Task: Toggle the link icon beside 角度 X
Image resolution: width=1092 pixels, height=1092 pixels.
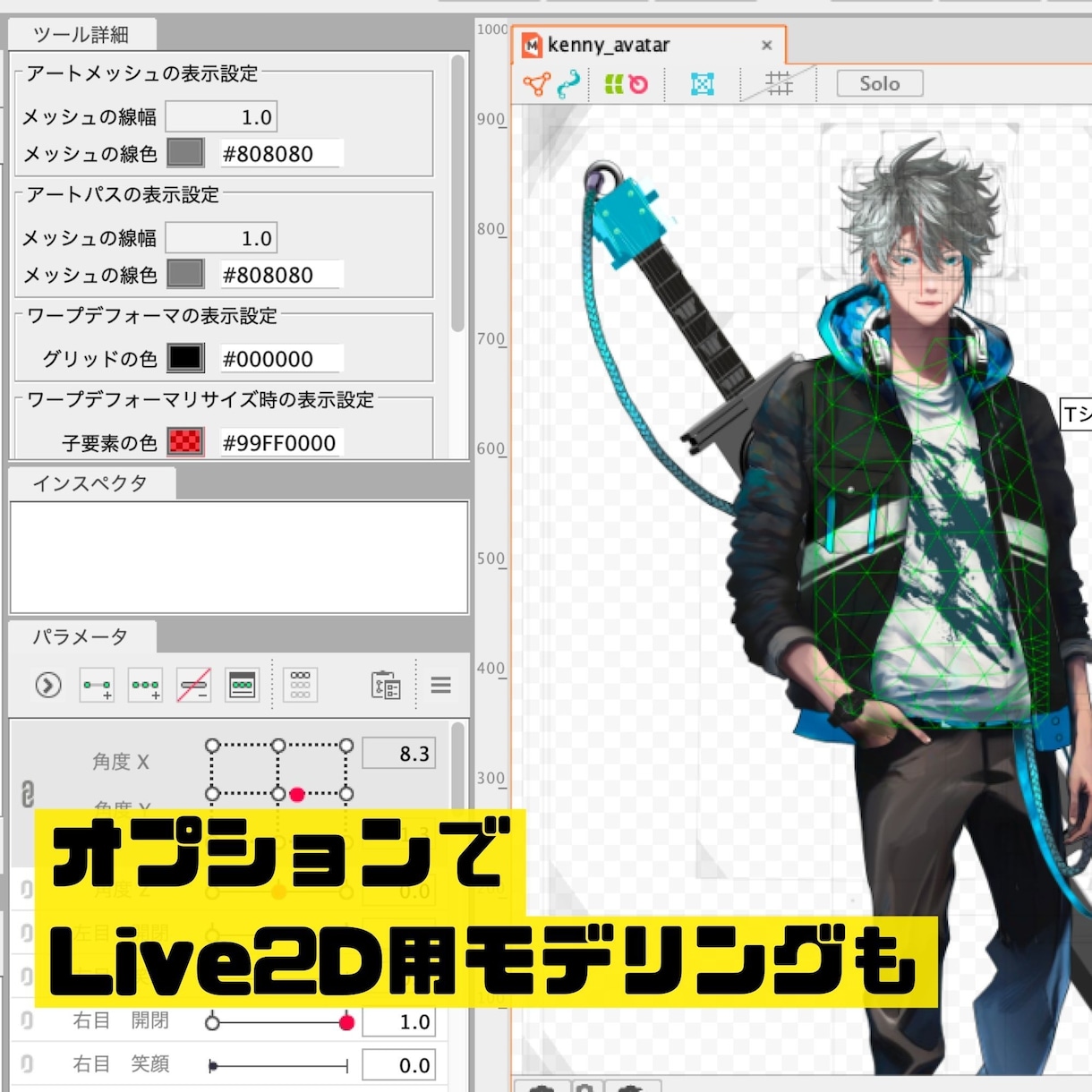Action: (x=27, y=794)
